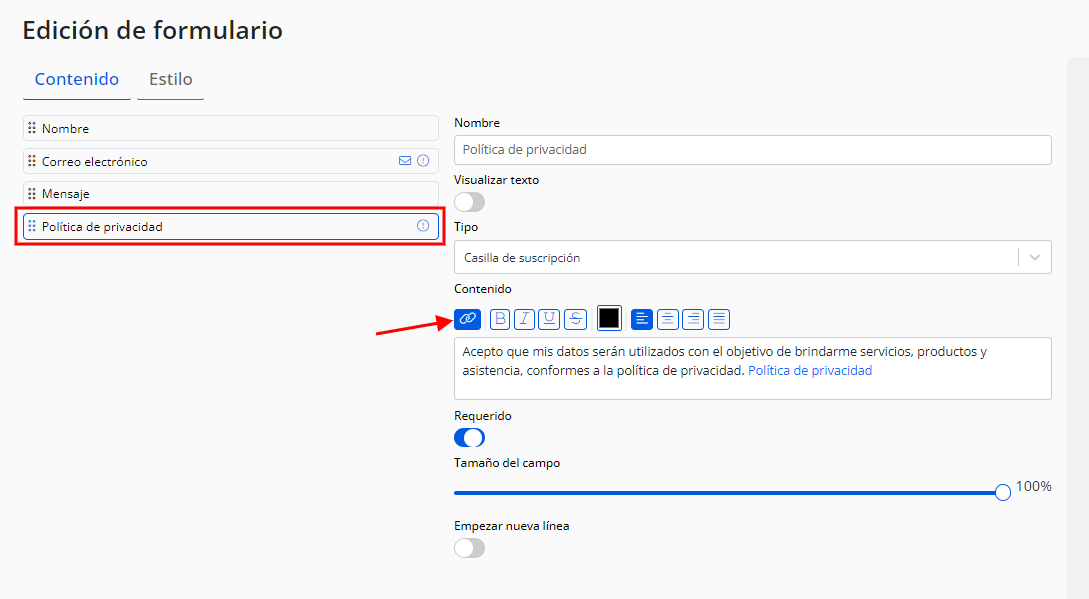Enable the Visualizar texto switch
Screen dimensions: 1089x599
(469, 202)
